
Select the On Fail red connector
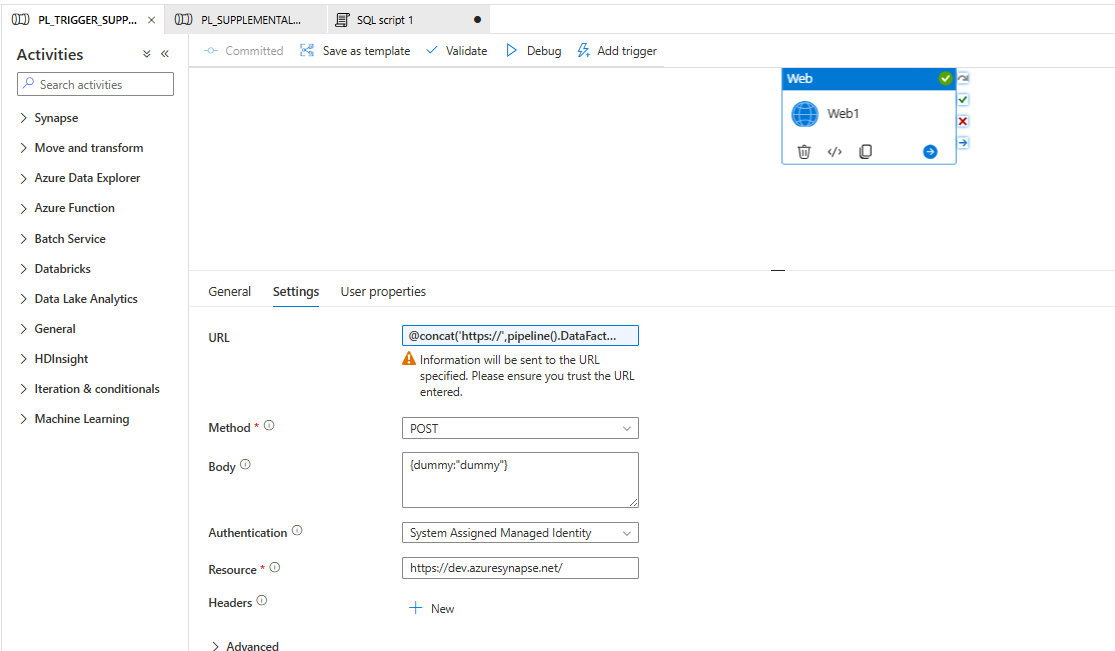pos(963,121)
